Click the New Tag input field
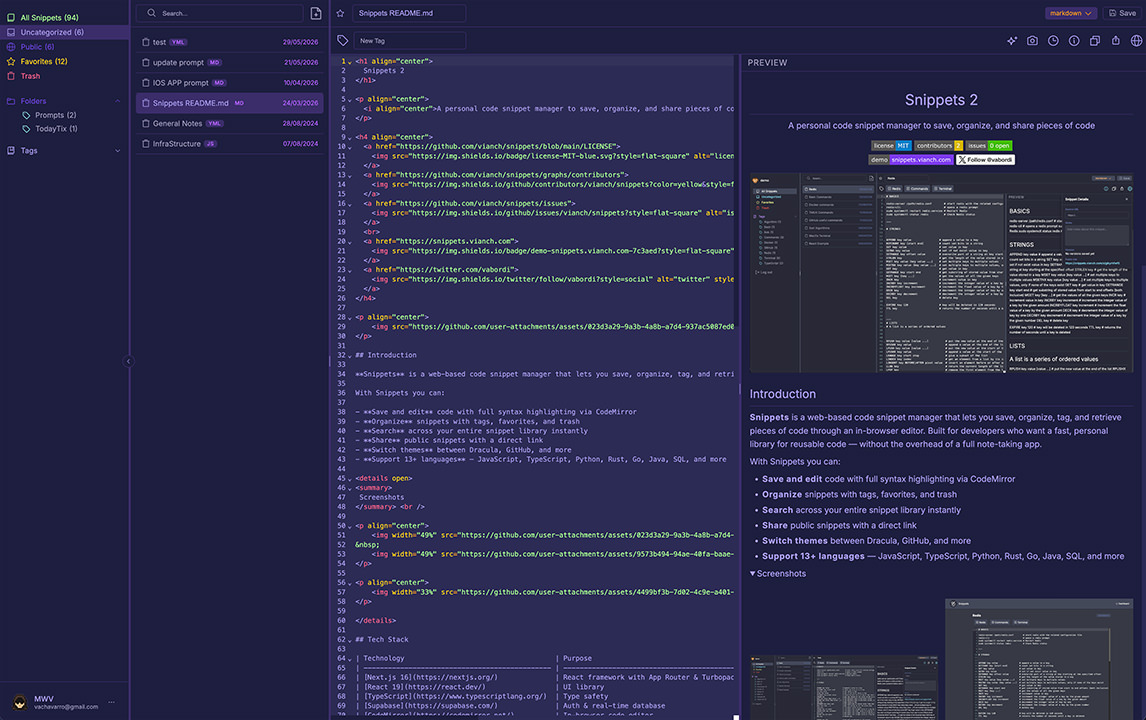 point(409,41)
